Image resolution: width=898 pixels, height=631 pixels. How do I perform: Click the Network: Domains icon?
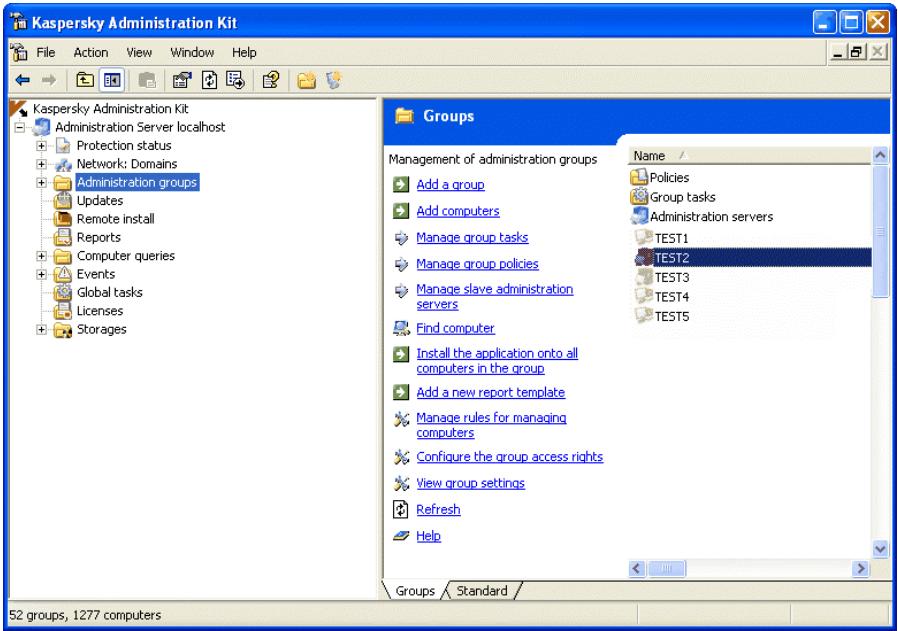point(63,164)
